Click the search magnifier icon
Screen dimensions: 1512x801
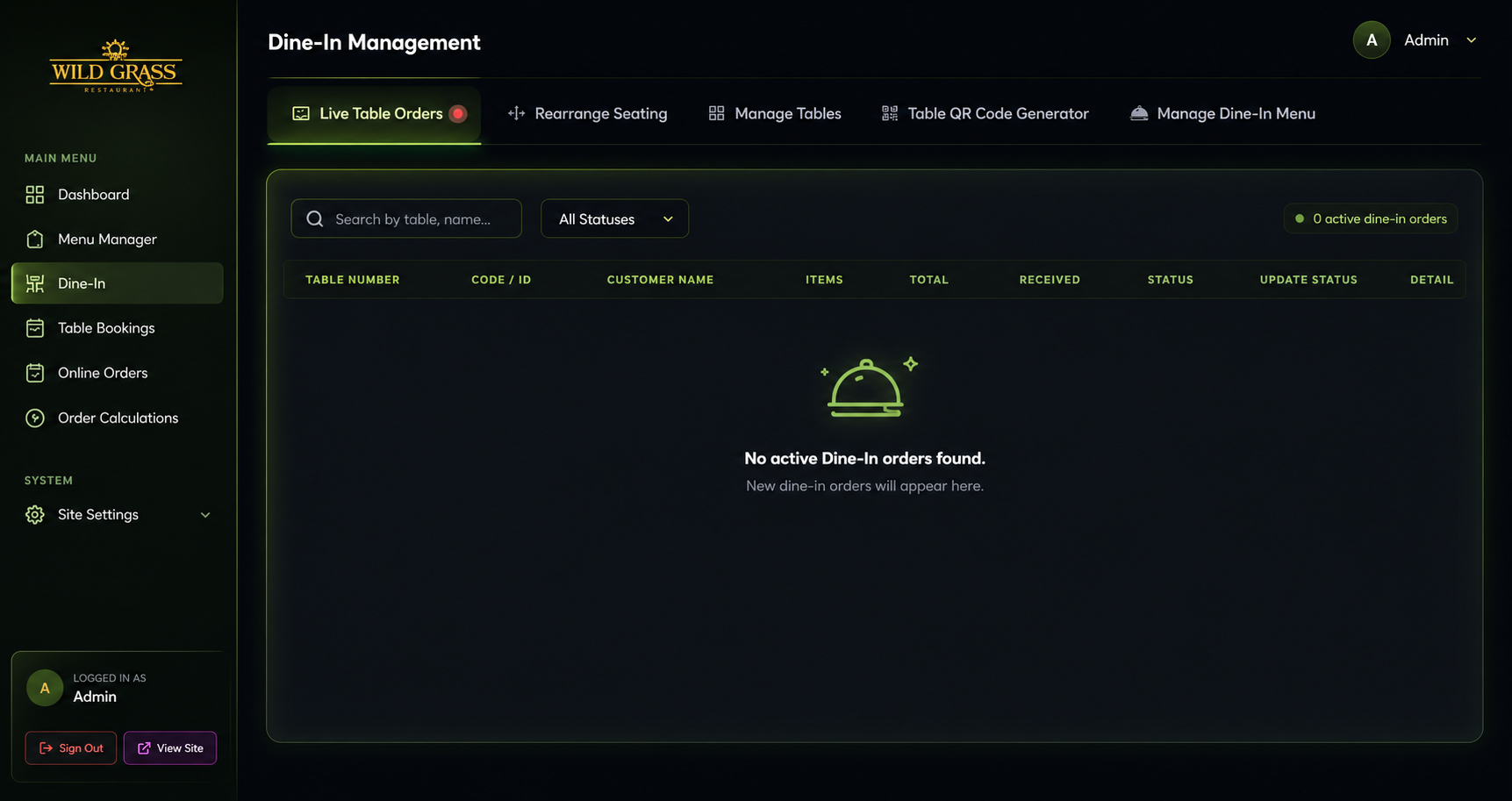[315, 218]
